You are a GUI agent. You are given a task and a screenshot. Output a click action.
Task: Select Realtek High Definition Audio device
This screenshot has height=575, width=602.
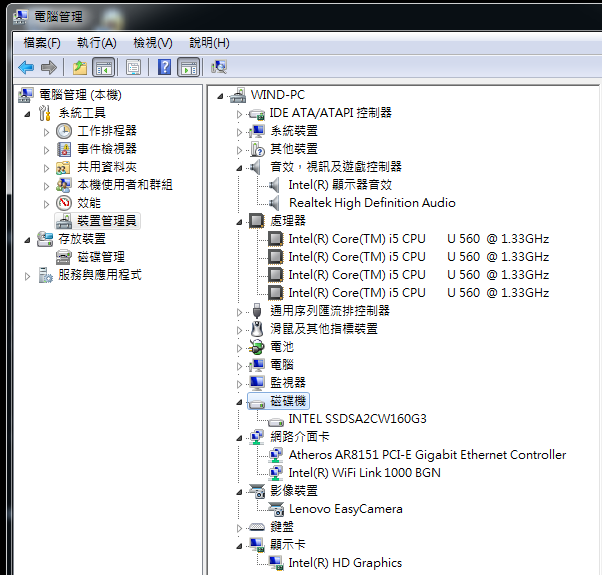(372, 203)
